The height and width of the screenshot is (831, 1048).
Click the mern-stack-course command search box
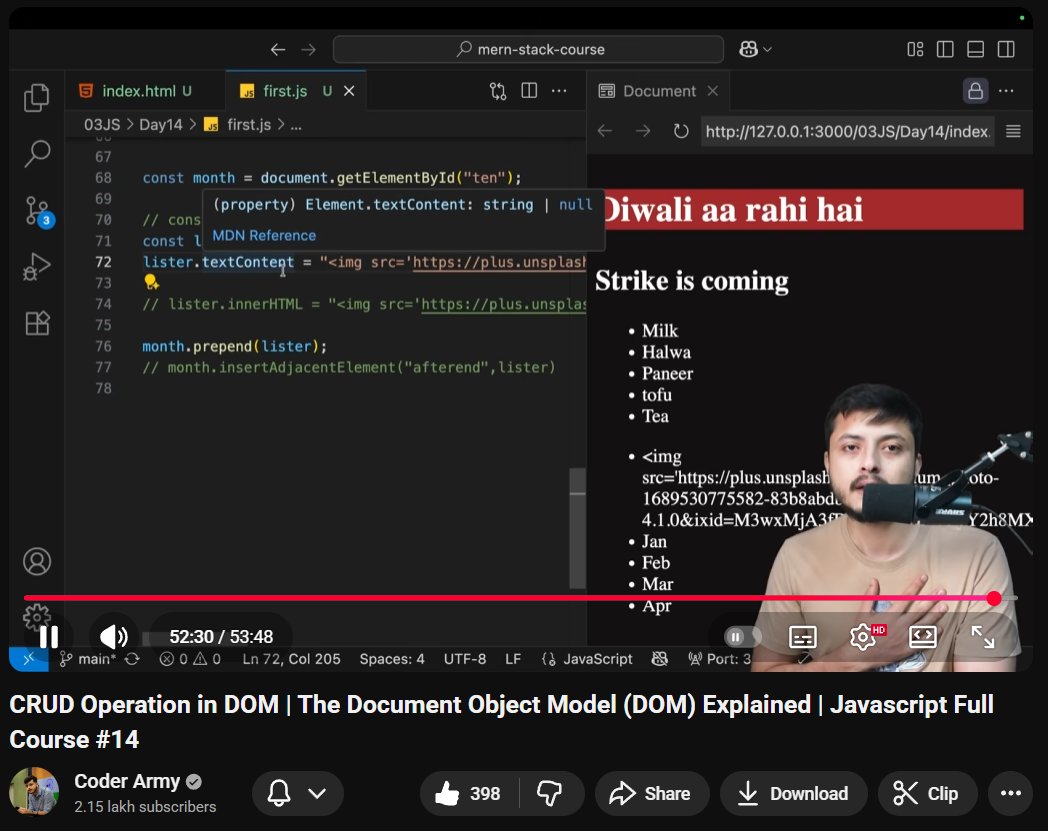[x=528, y=49]
